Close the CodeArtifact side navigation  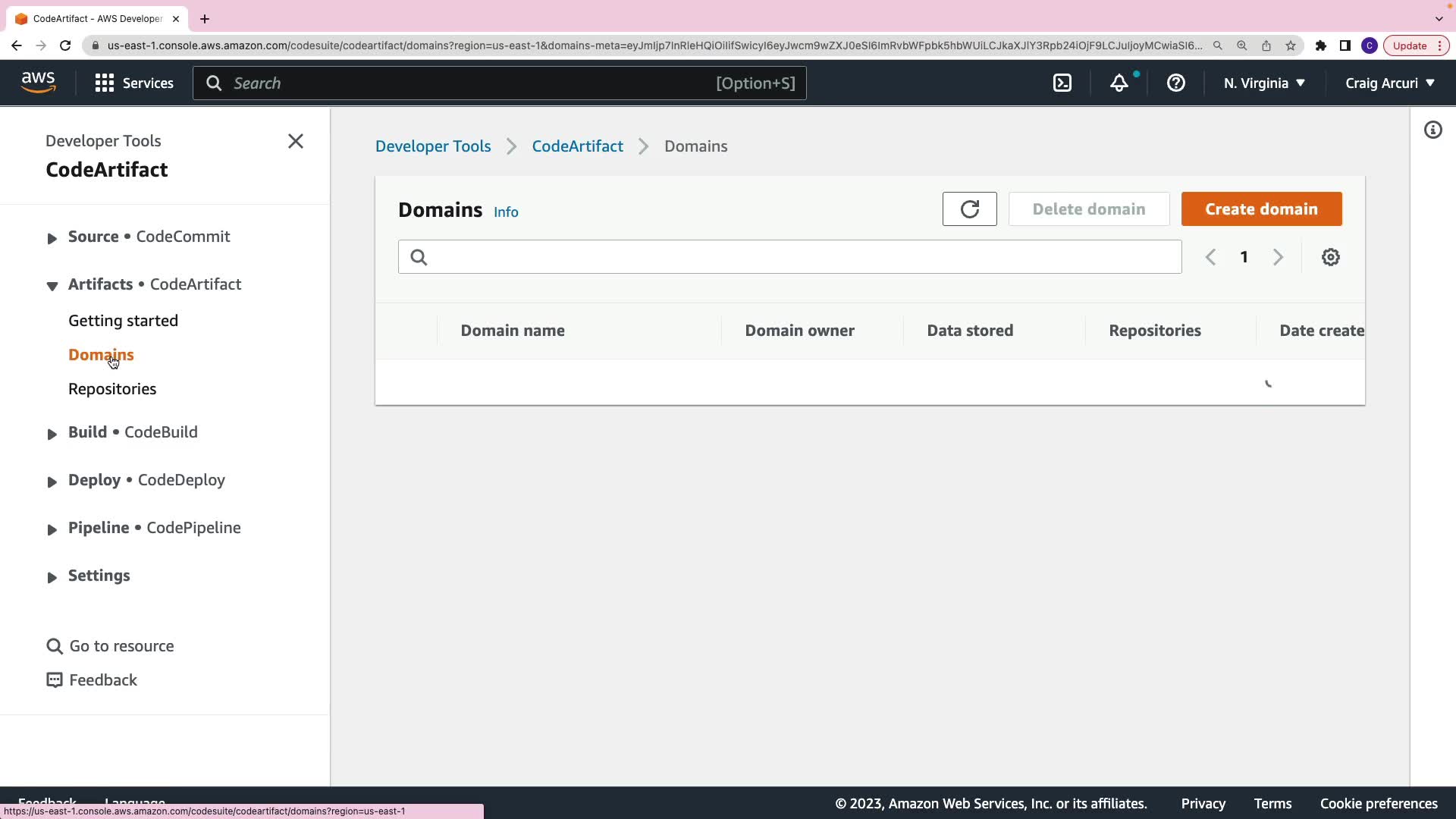point(296,142)
